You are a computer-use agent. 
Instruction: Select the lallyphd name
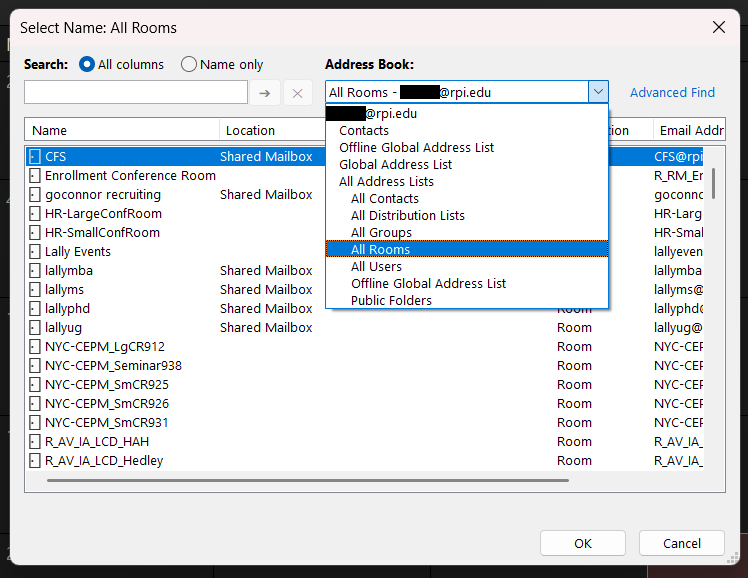67,309
